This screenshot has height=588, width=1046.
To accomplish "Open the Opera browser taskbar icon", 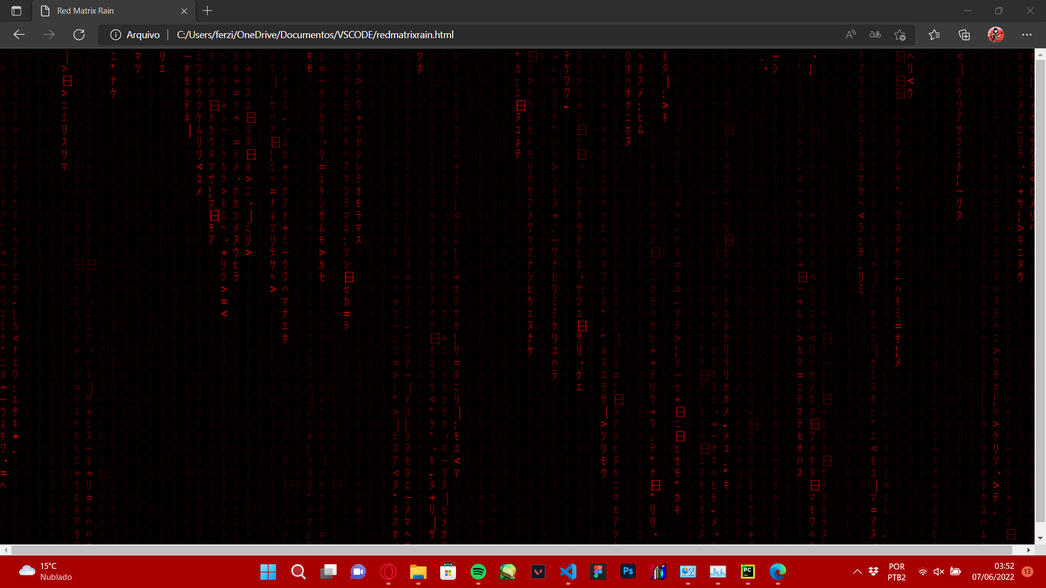I will [x=388, y=572].
